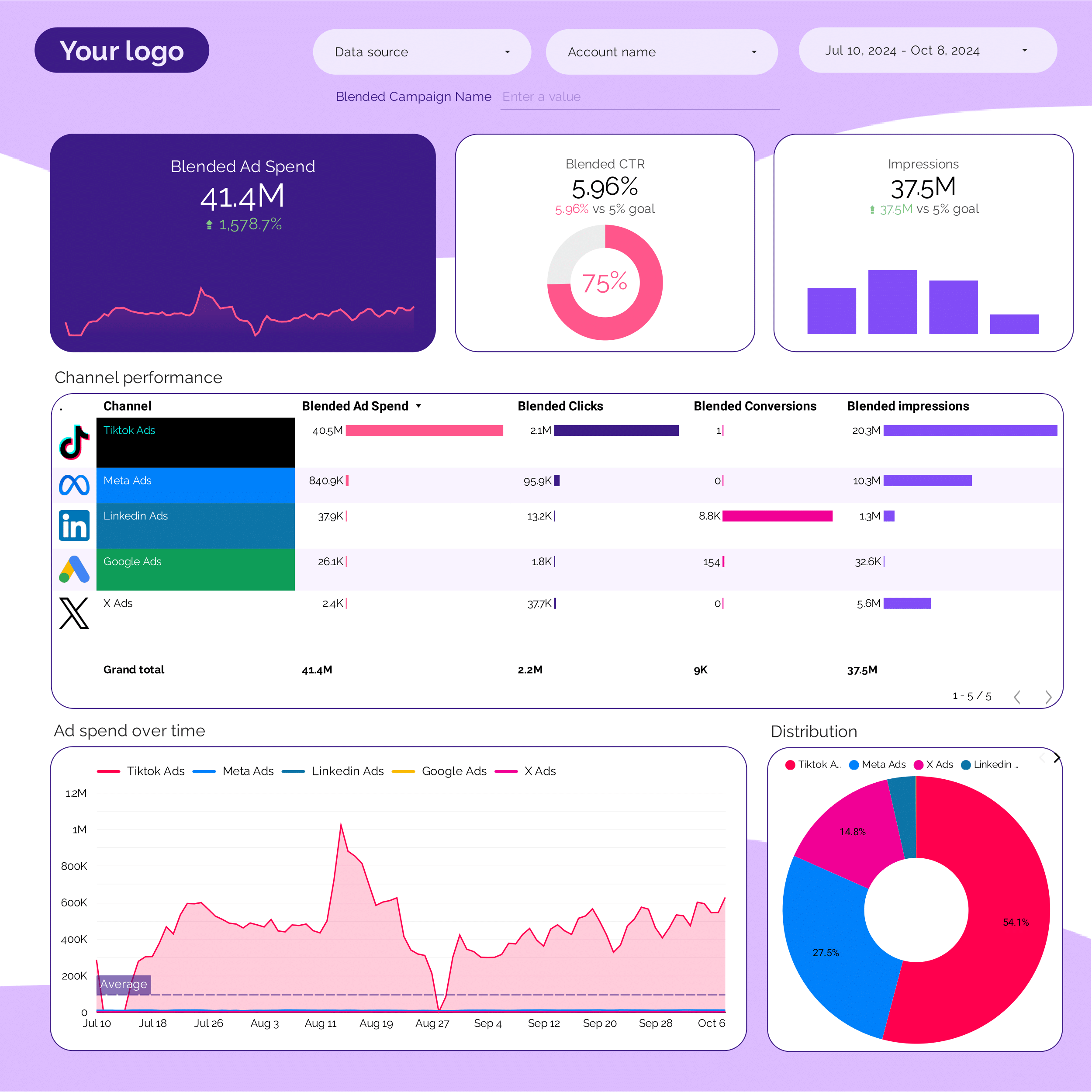Open the Account name selector

tap(661, 52)
